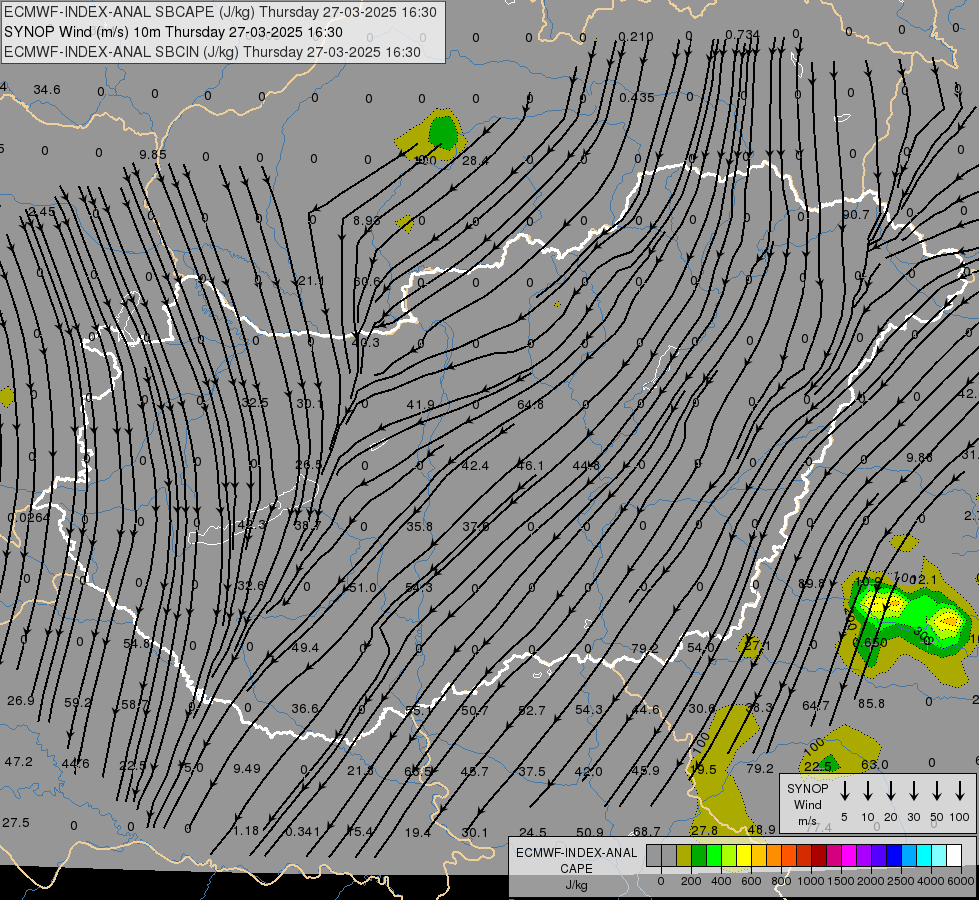The image size is (979, 900).
Task: Pick the purple 2000 J/kg CAPE swatch
Action: 864,855
